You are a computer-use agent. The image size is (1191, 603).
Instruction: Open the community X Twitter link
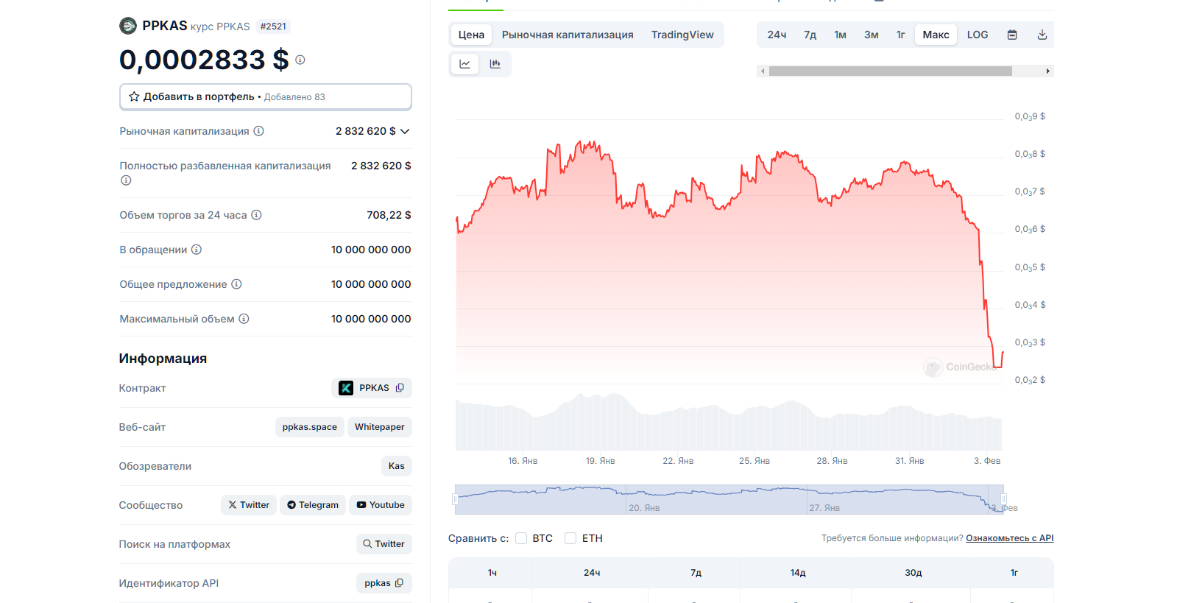(248, 505)
